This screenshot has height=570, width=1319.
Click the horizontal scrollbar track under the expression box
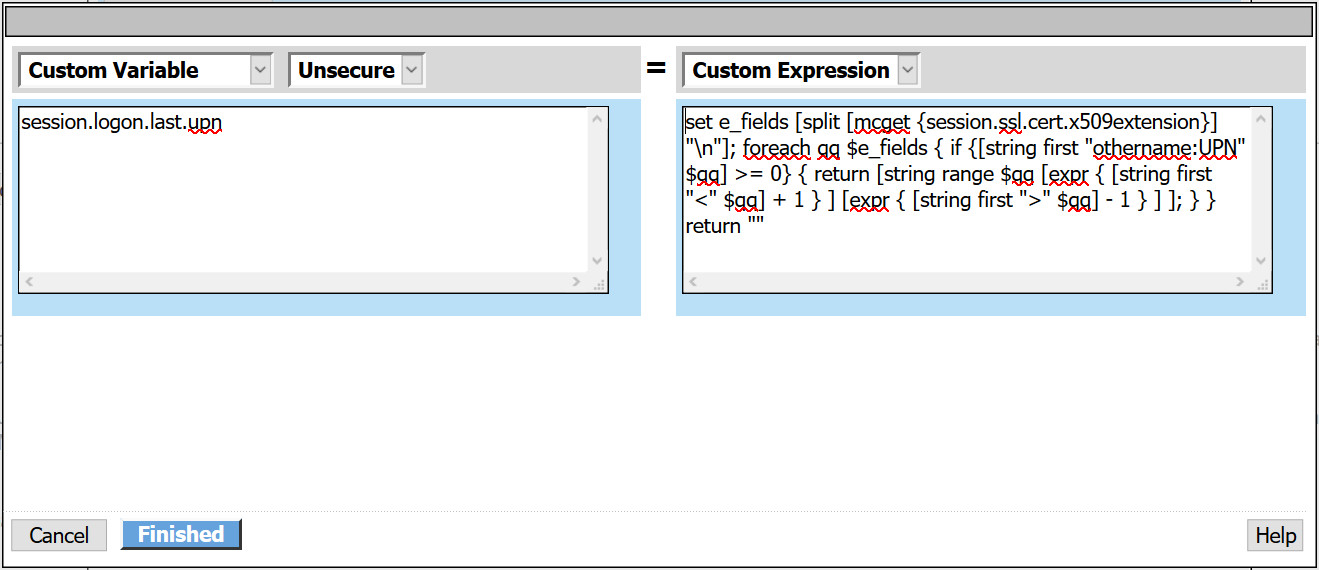pos(967,282)
